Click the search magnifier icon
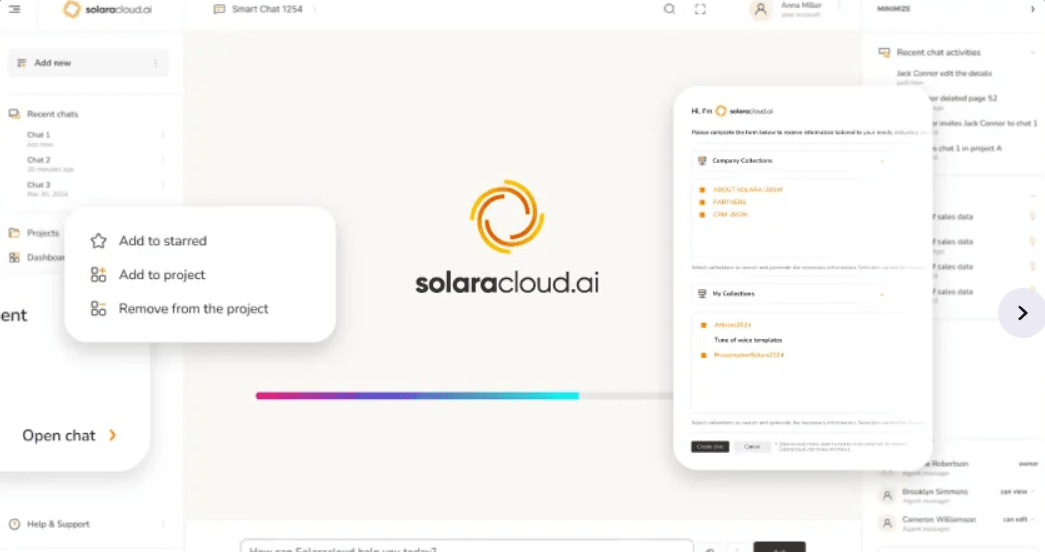 click(669, 9)
